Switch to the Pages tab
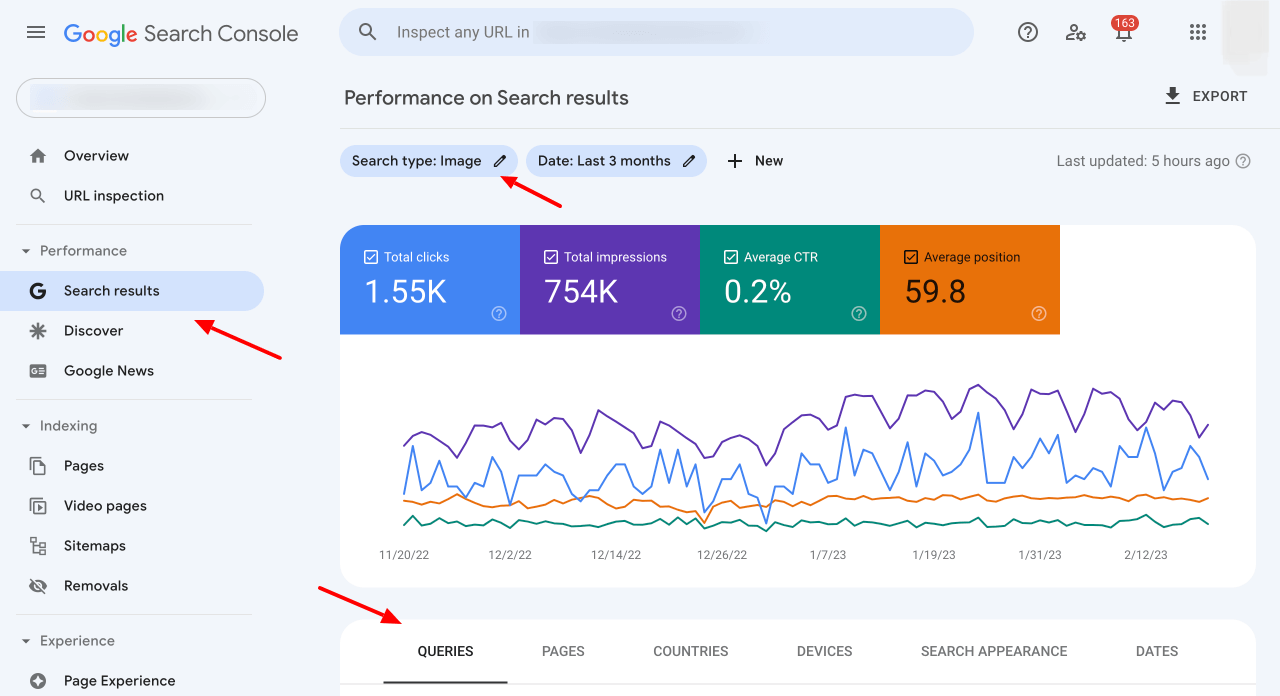The image size is (1280, 696). 563,651
